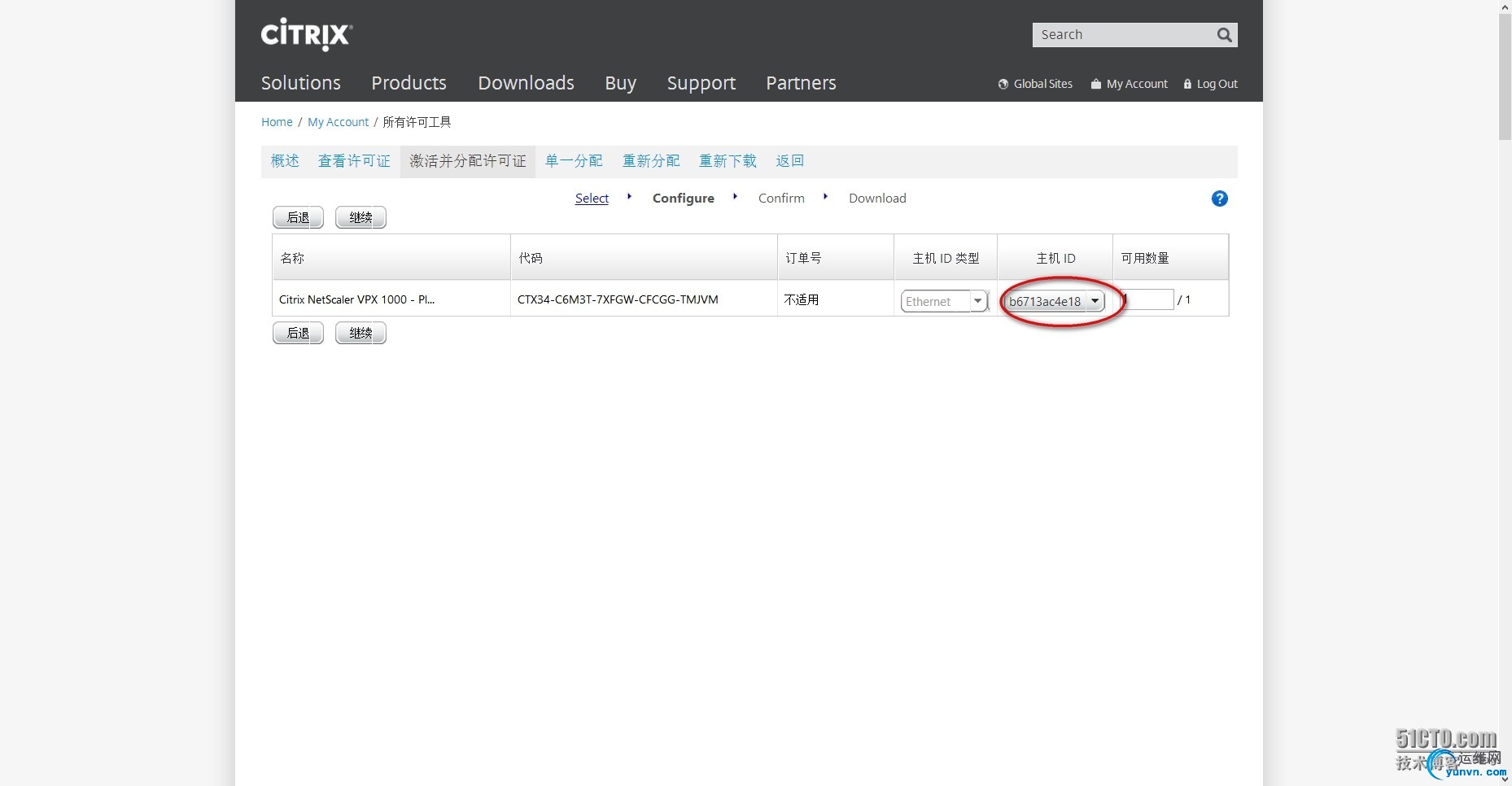1512x786 pixels.
Task: Switch to the 重新下载 tab
Action: [x=728, y=161]
